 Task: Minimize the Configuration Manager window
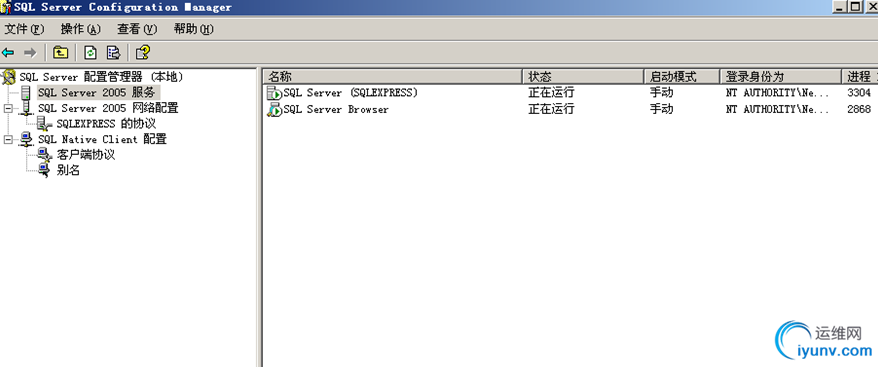(840, 7)
